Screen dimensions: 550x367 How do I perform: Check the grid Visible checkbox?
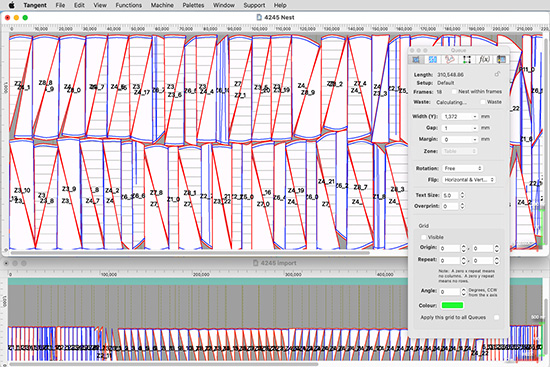click(423, 237)
